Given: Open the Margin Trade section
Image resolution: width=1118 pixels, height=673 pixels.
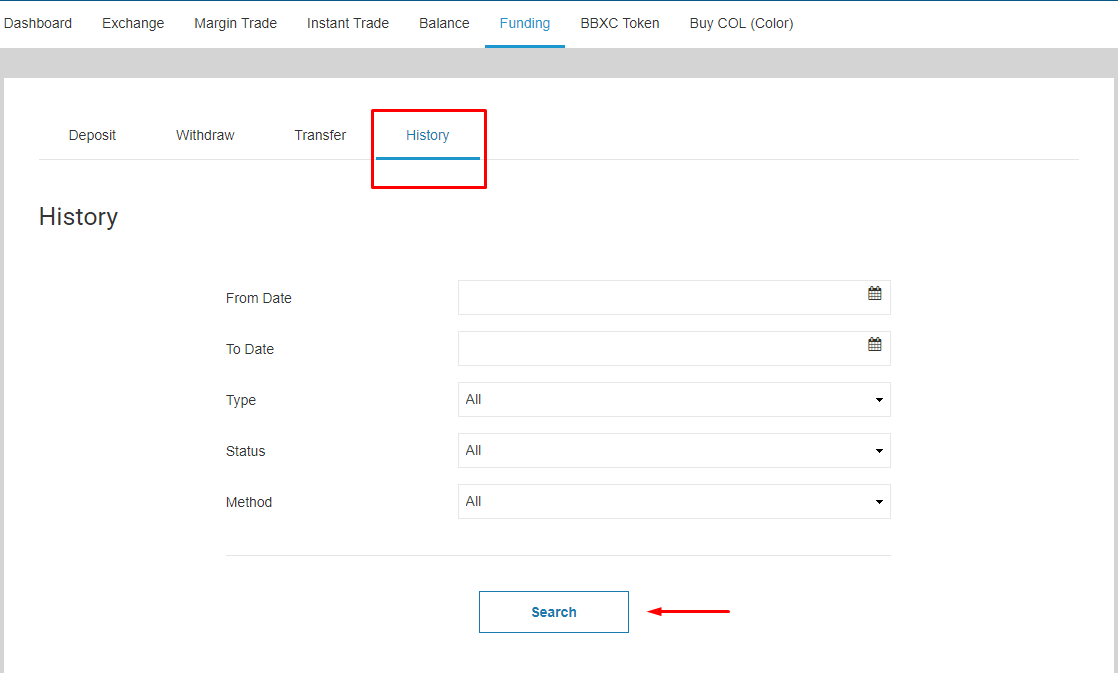Looking at the screenshot, I should click(235, 23).
